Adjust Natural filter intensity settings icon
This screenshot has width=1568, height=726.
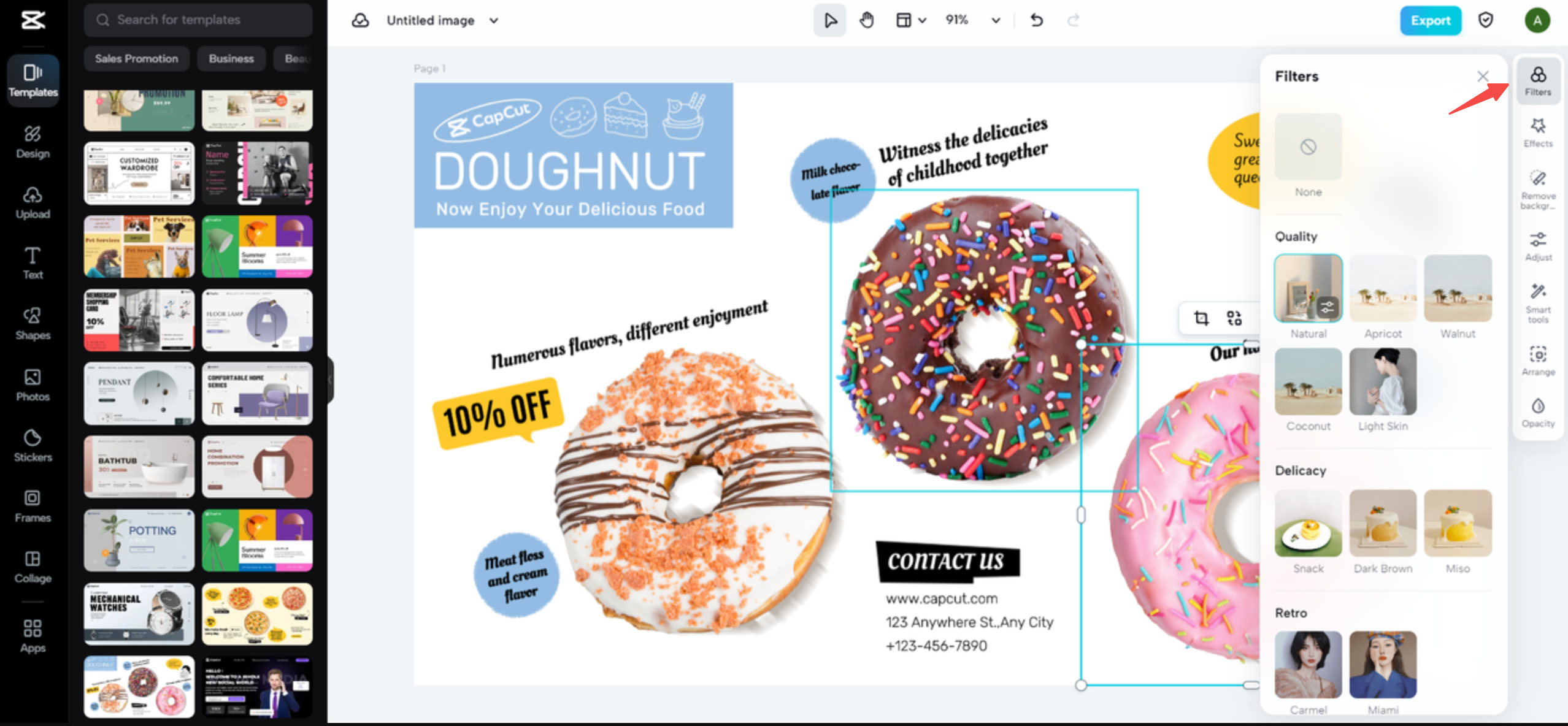[x=1327, y=307]
